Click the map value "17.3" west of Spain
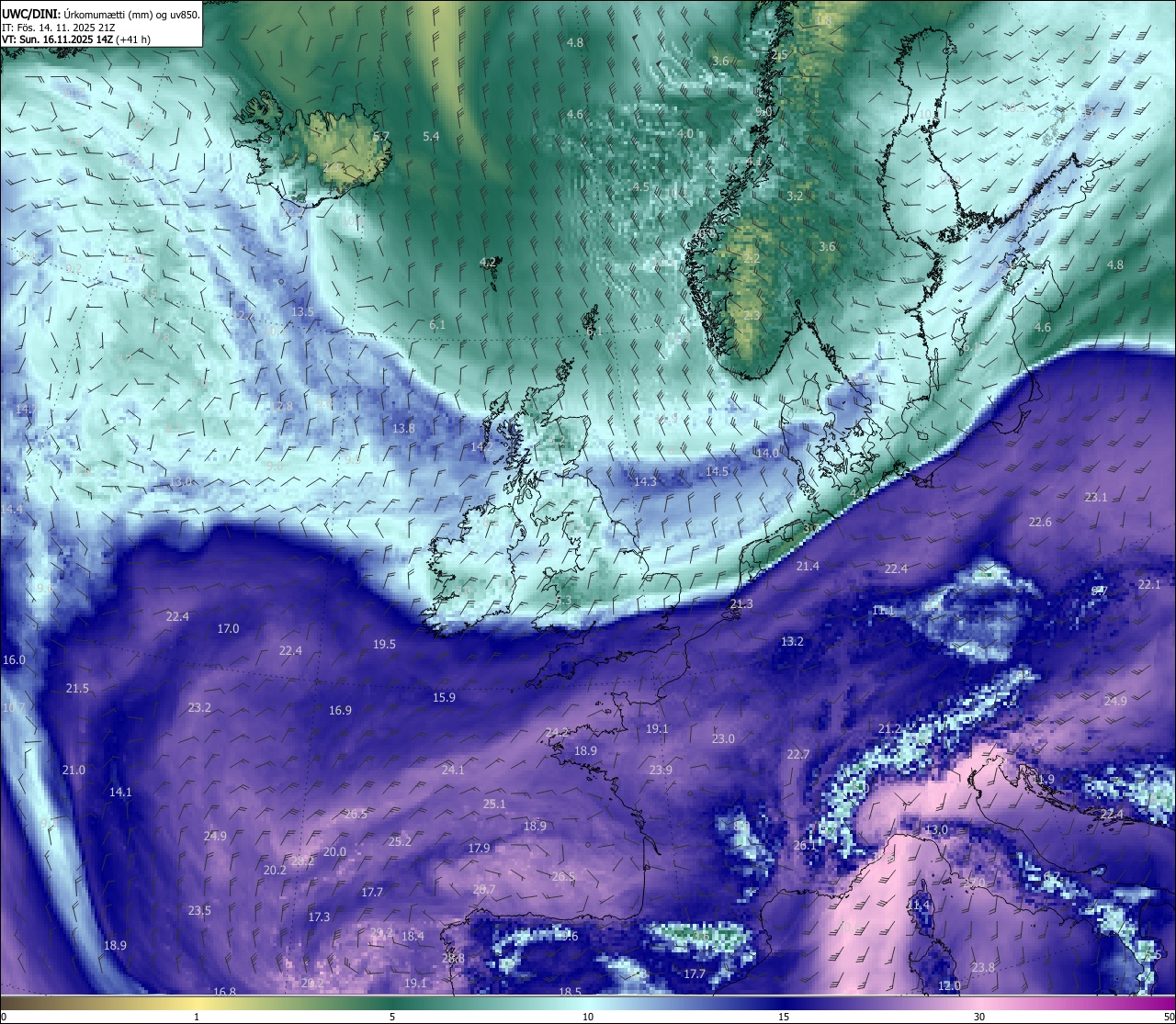The image size is (1176, 1024). pyautogui.click(x=319, y=917)
